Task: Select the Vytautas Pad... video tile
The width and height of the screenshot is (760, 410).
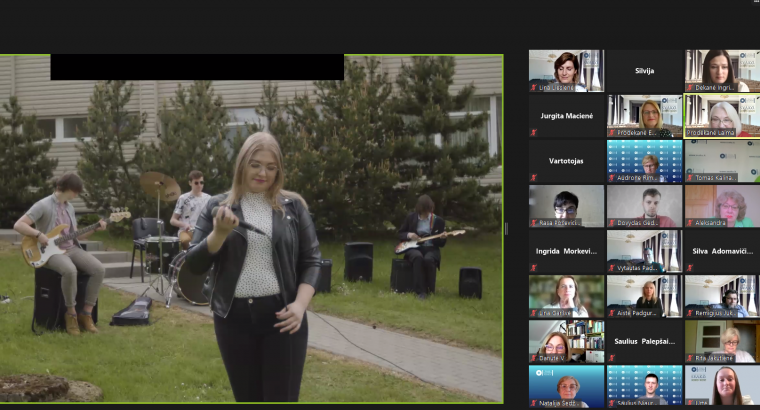Action: (644, 250)
